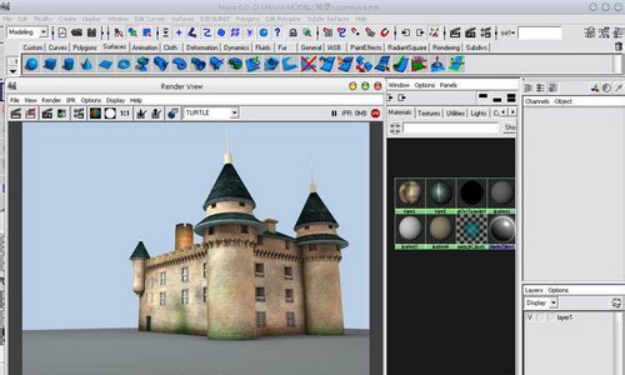Pause the IPR render
Image resolution: width=625 pixels, height=375 pixels.
click(334, 114)
